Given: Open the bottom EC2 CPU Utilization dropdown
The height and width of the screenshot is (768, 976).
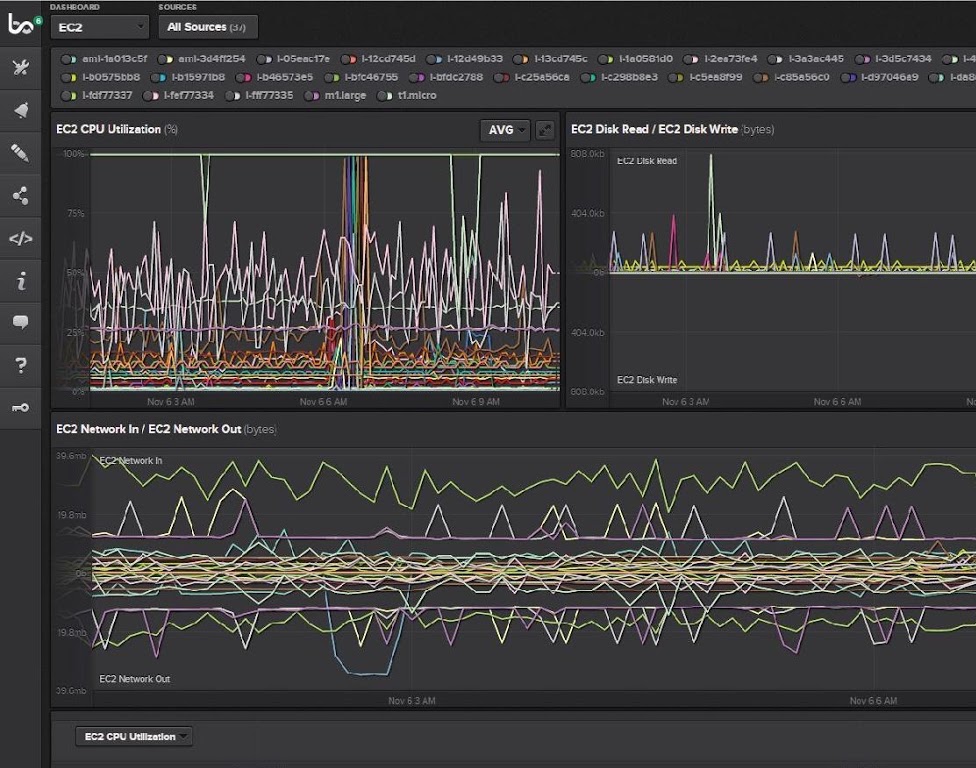Looking at the screenshot, I should tap(134, 736).
